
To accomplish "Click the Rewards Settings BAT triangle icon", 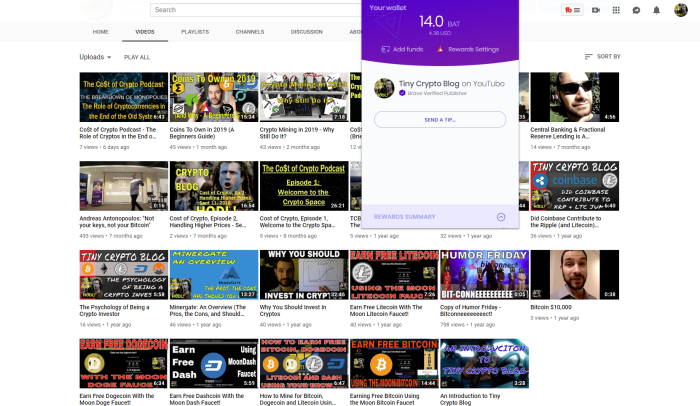I will (x=440, y=49).
